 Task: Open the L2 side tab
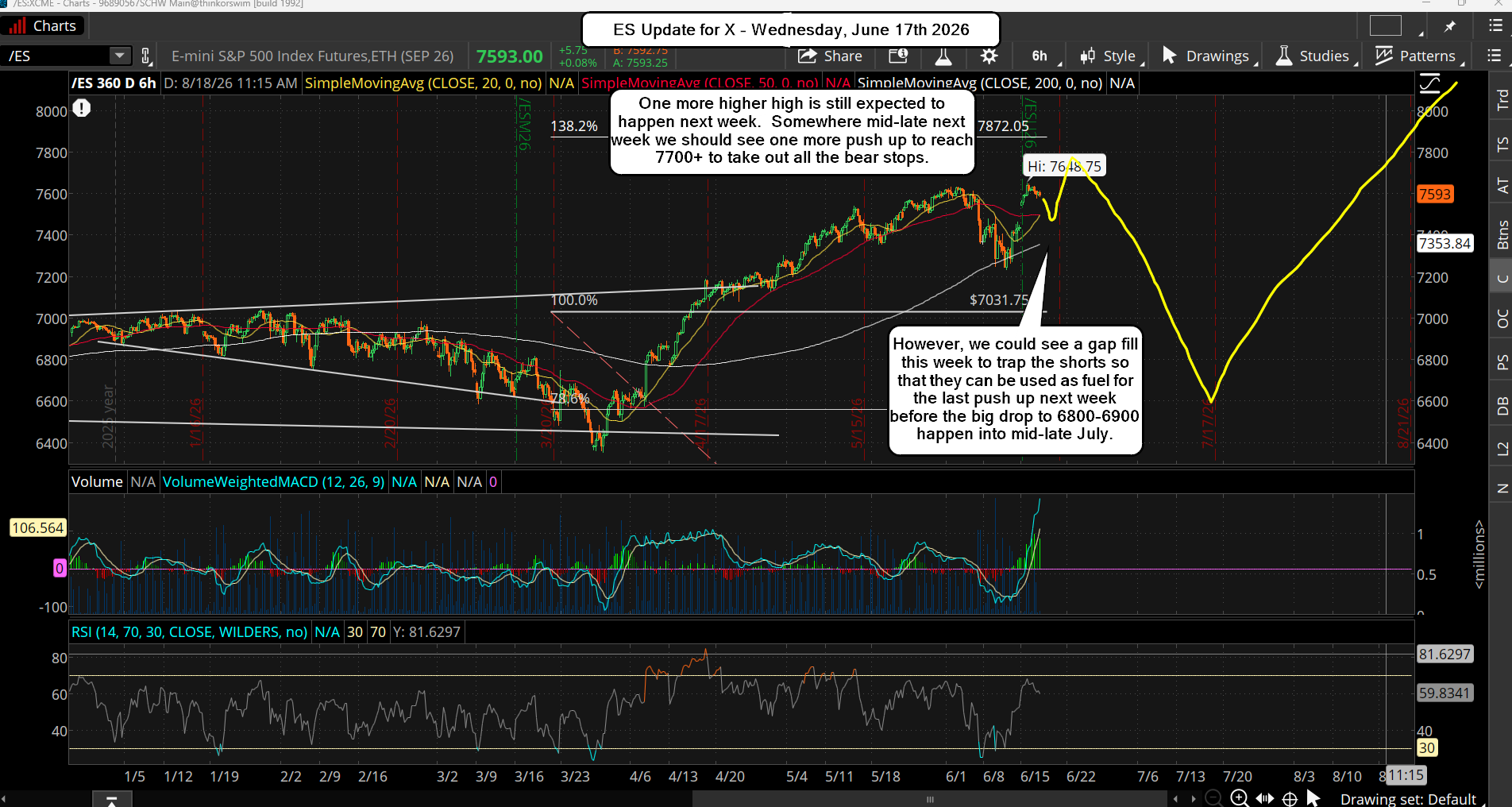tap(1501, 449)
